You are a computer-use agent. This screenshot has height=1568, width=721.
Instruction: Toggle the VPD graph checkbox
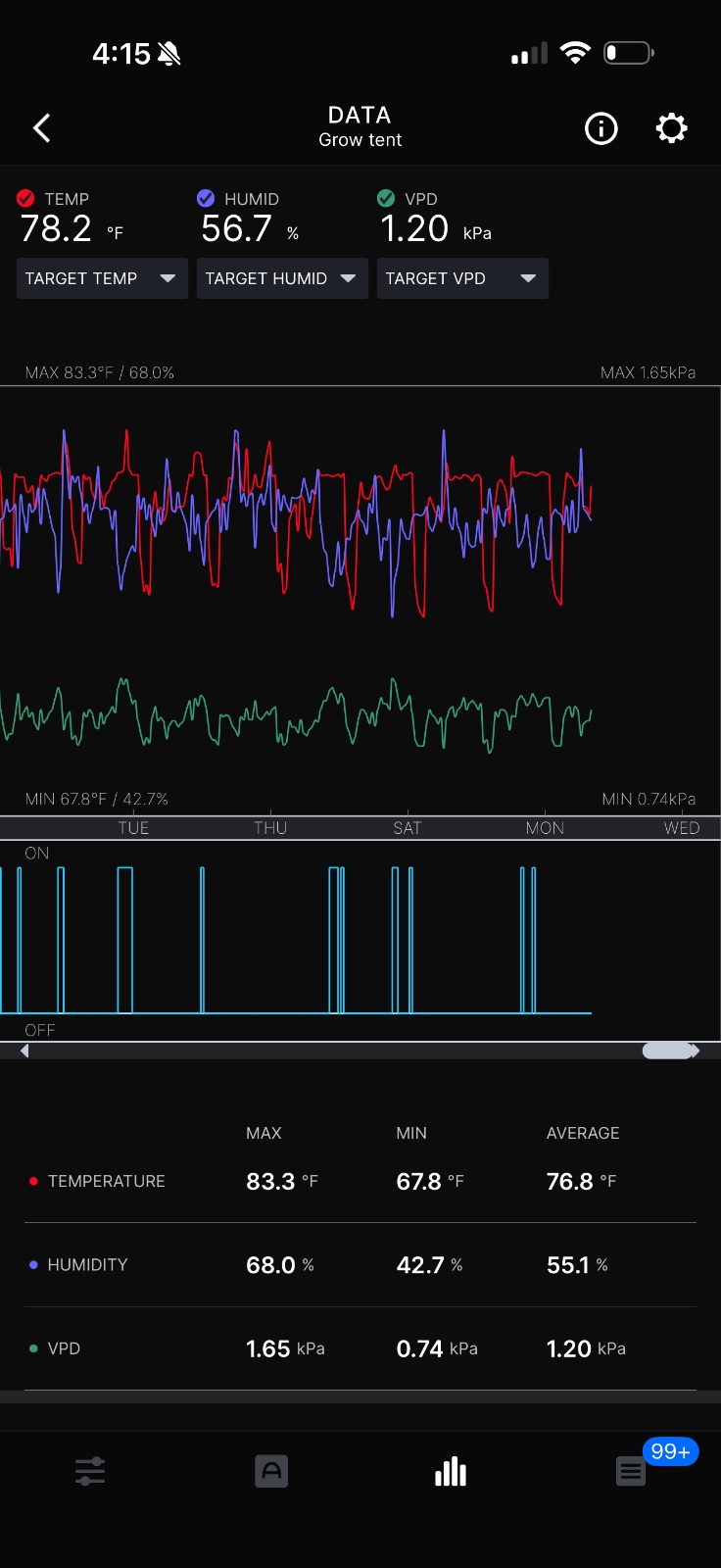click(386, 198)
